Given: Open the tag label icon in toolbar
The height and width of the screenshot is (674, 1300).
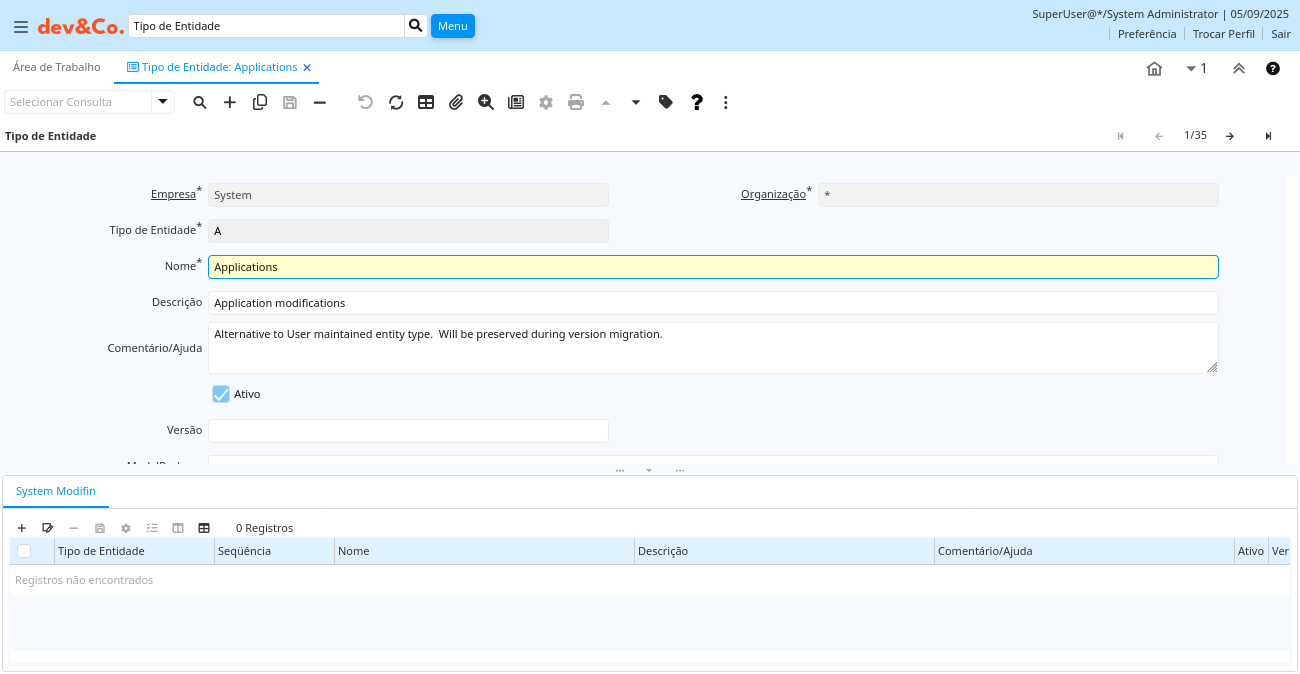Looking at the screenshot, I should (666, 102).
